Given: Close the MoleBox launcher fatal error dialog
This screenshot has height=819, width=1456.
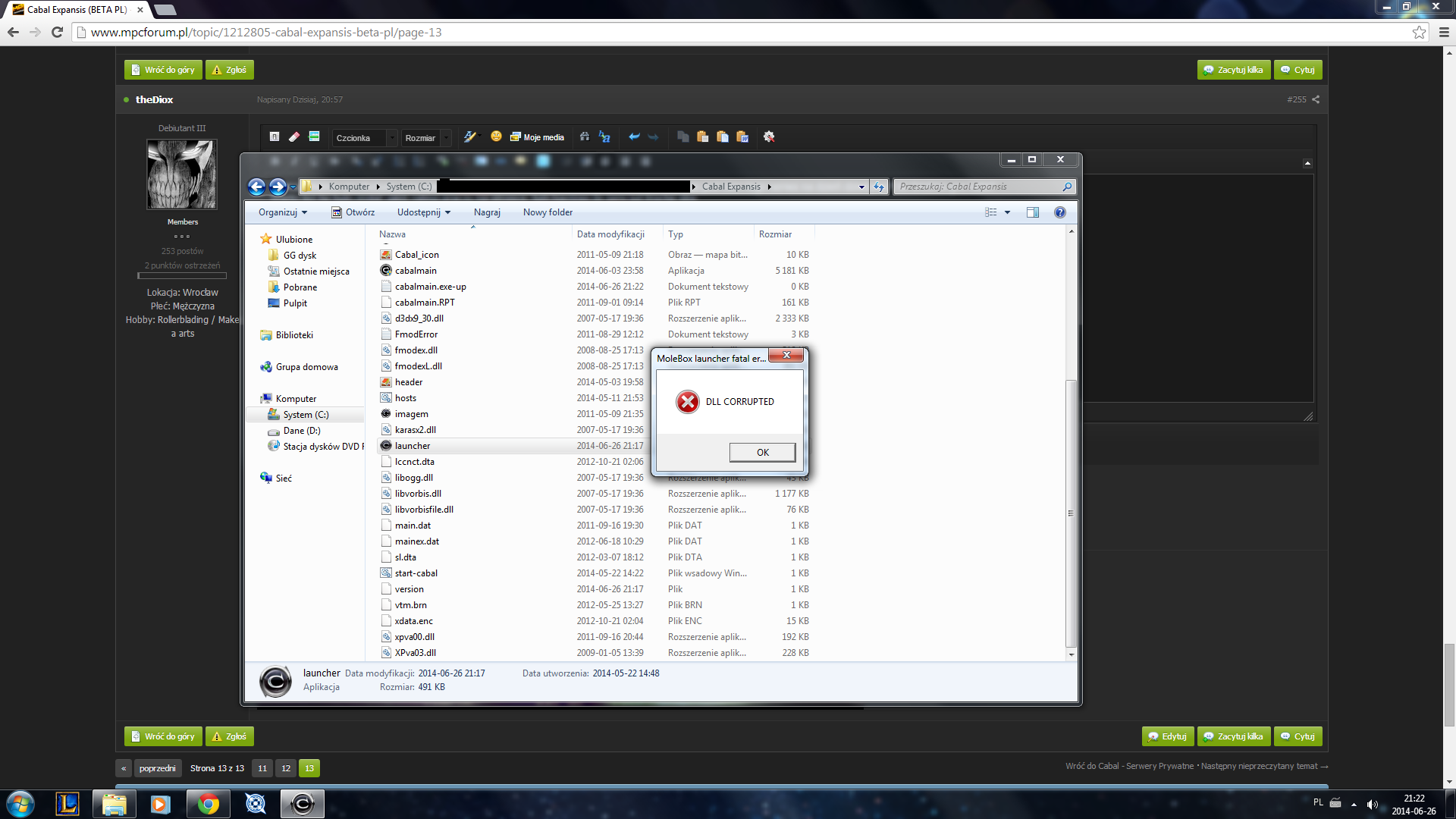Looking at the screenshot, I should point(786,356).
